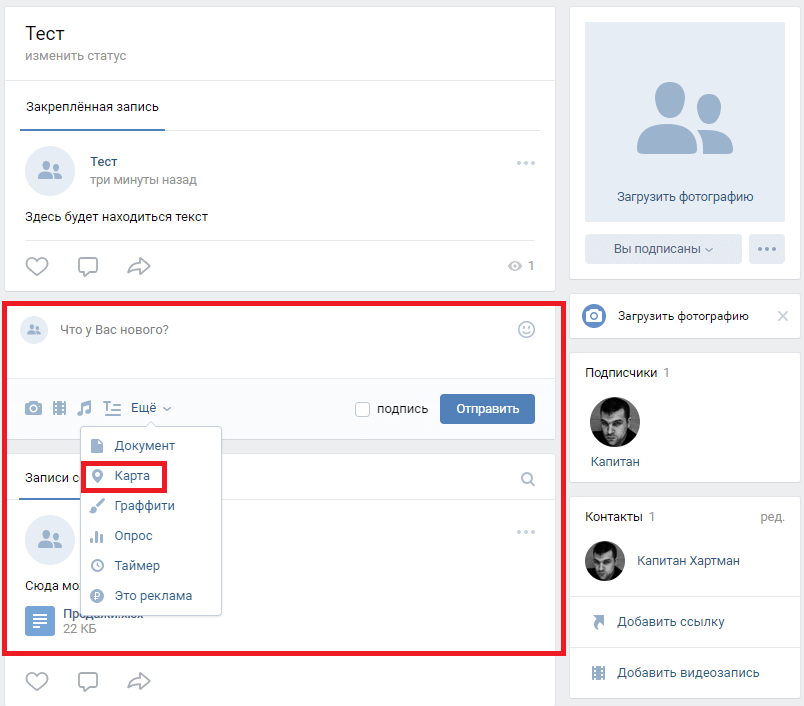
Task: Click the video attachment film icon
Action: [x=60, y=408]
